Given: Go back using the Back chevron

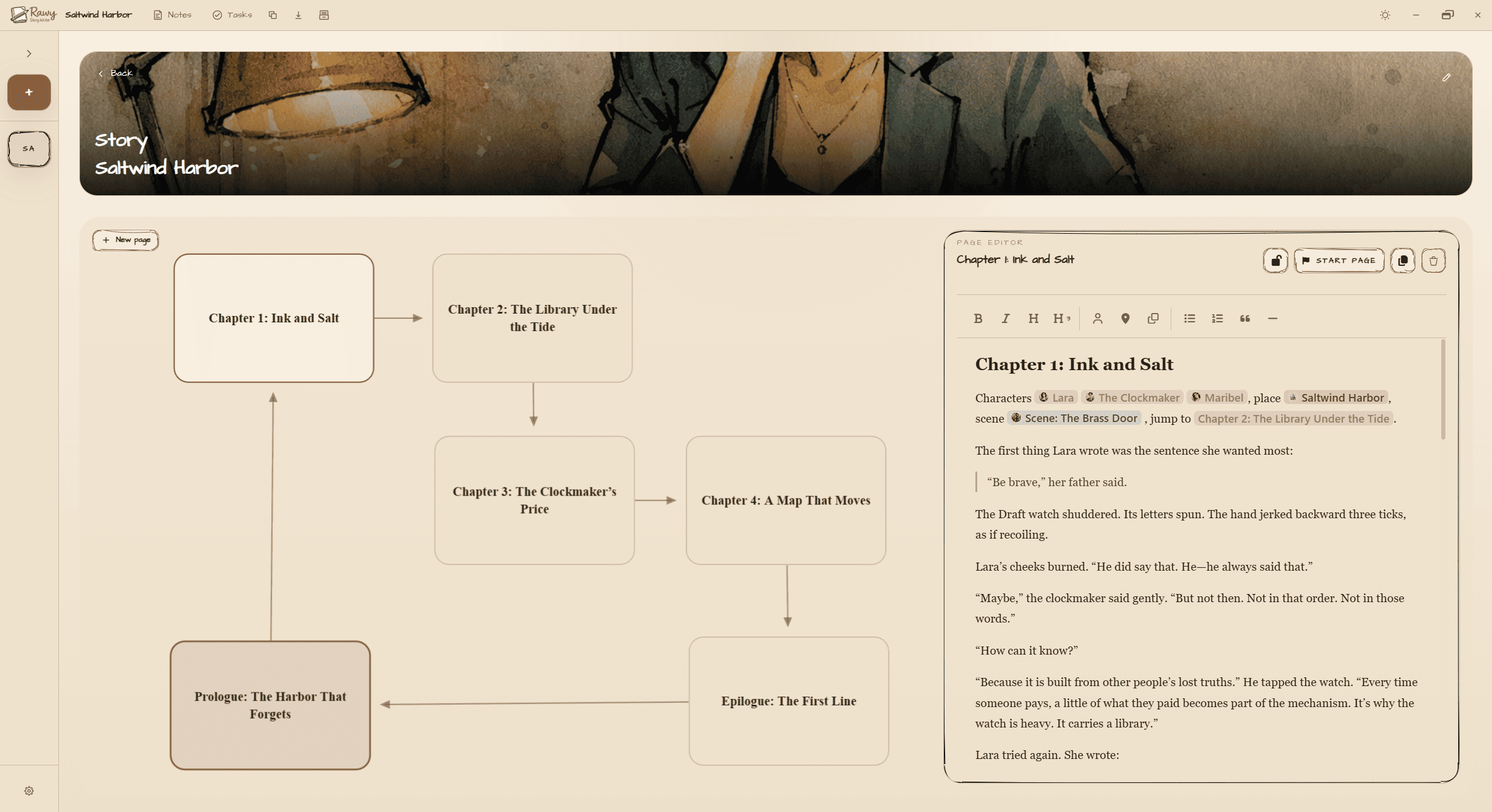Looking at the screenshot, I should 115,73.
